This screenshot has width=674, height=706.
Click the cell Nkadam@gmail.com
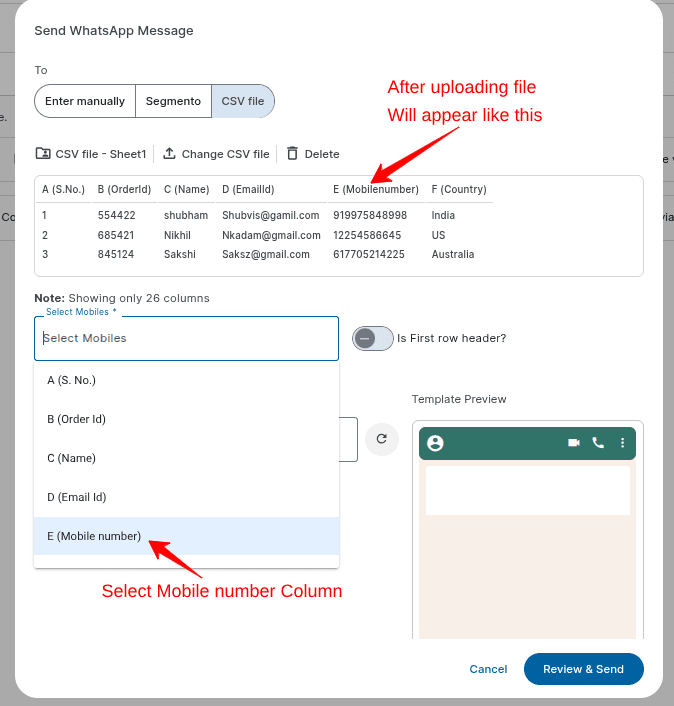[x=271, y=235]
